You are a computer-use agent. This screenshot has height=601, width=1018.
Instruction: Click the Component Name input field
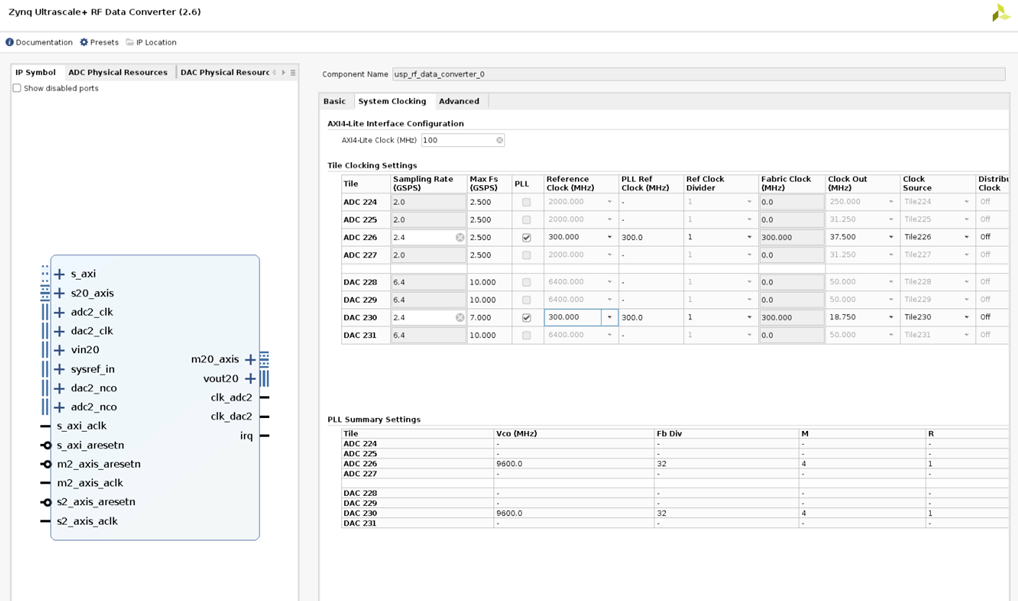point(600,73)
